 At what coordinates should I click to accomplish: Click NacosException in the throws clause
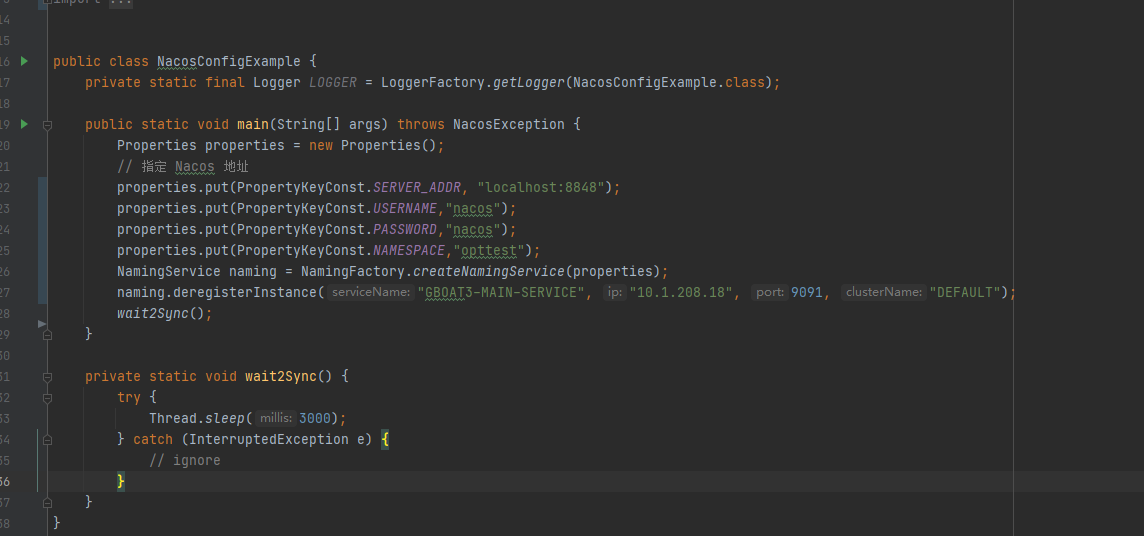coord(509,125)
